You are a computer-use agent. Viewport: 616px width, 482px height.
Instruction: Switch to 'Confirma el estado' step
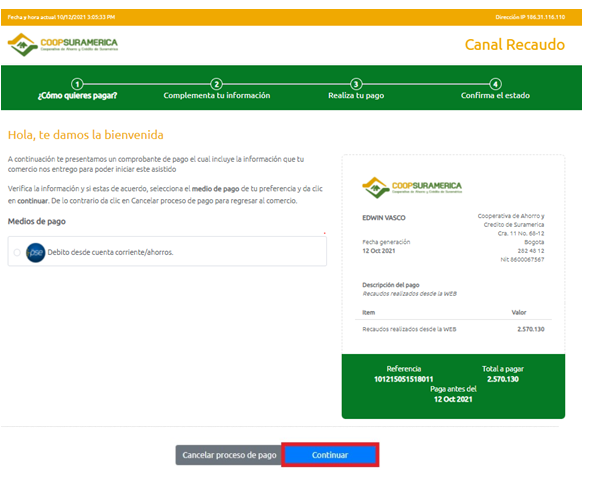pos(495,96)
